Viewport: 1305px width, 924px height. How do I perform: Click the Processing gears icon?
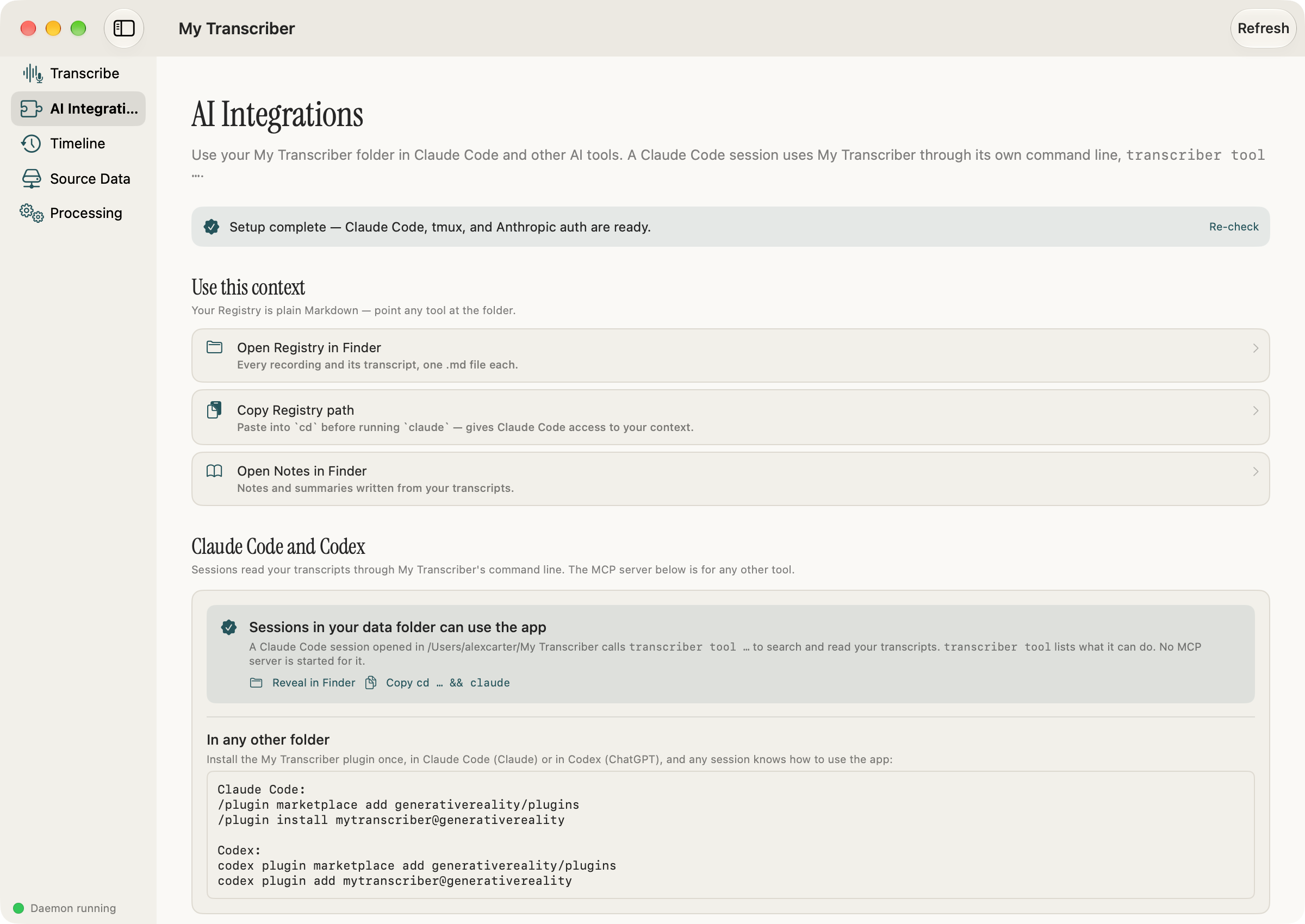(x=32, y=213)
